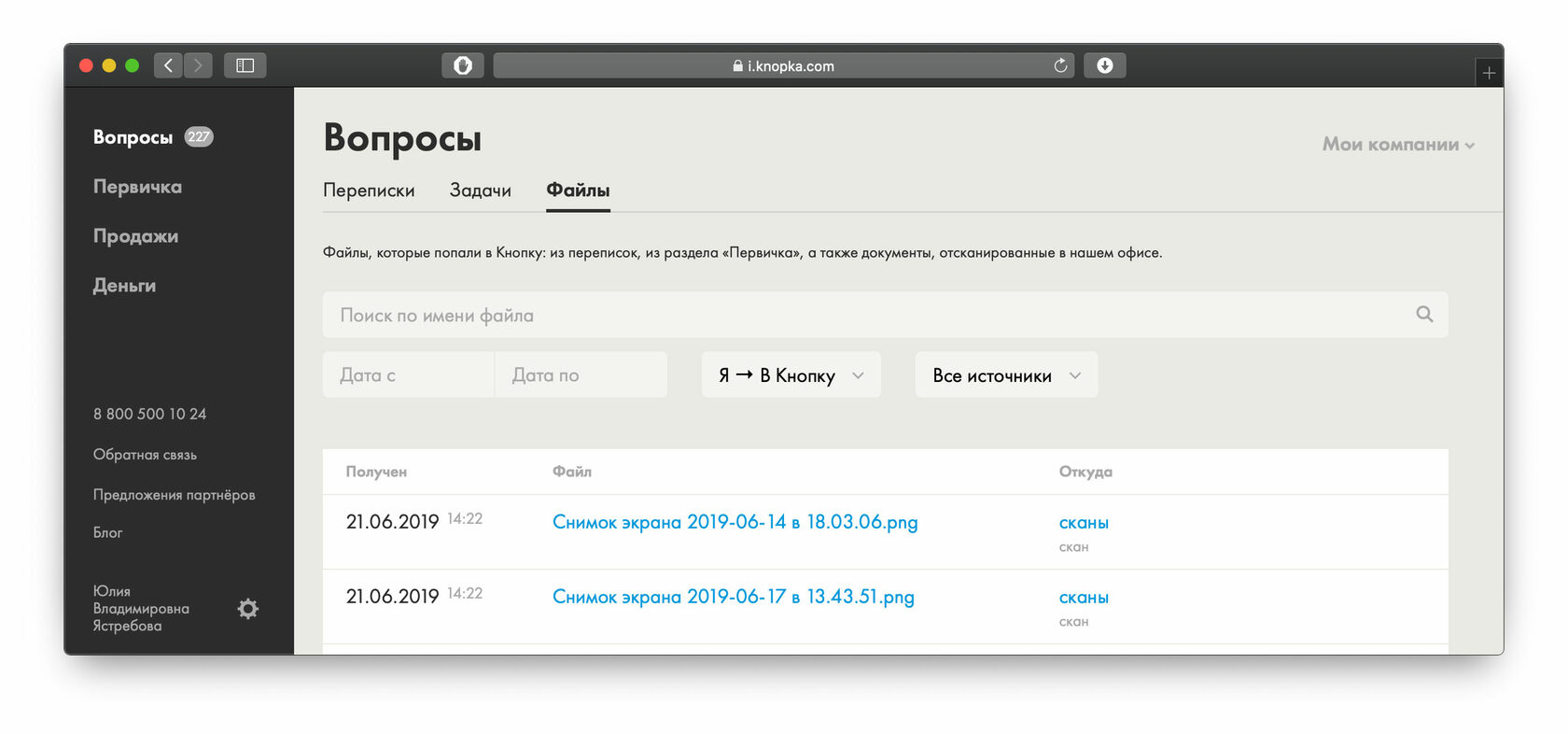Screen dimensions: 1568x734
Task: Open file Снимок экрана 2019-06-14 в 18.03.06.png
Action: 735,522
